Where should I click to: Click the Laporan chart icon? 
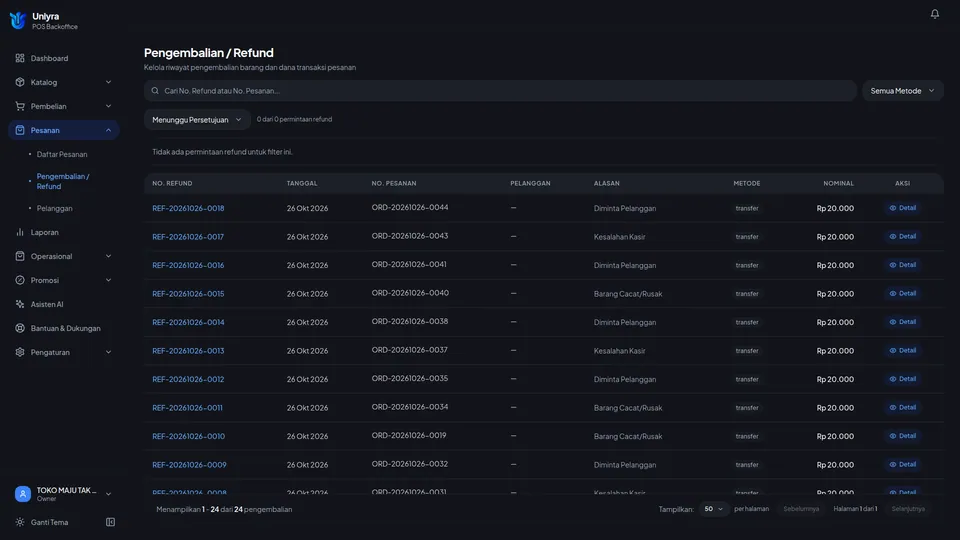20,232
